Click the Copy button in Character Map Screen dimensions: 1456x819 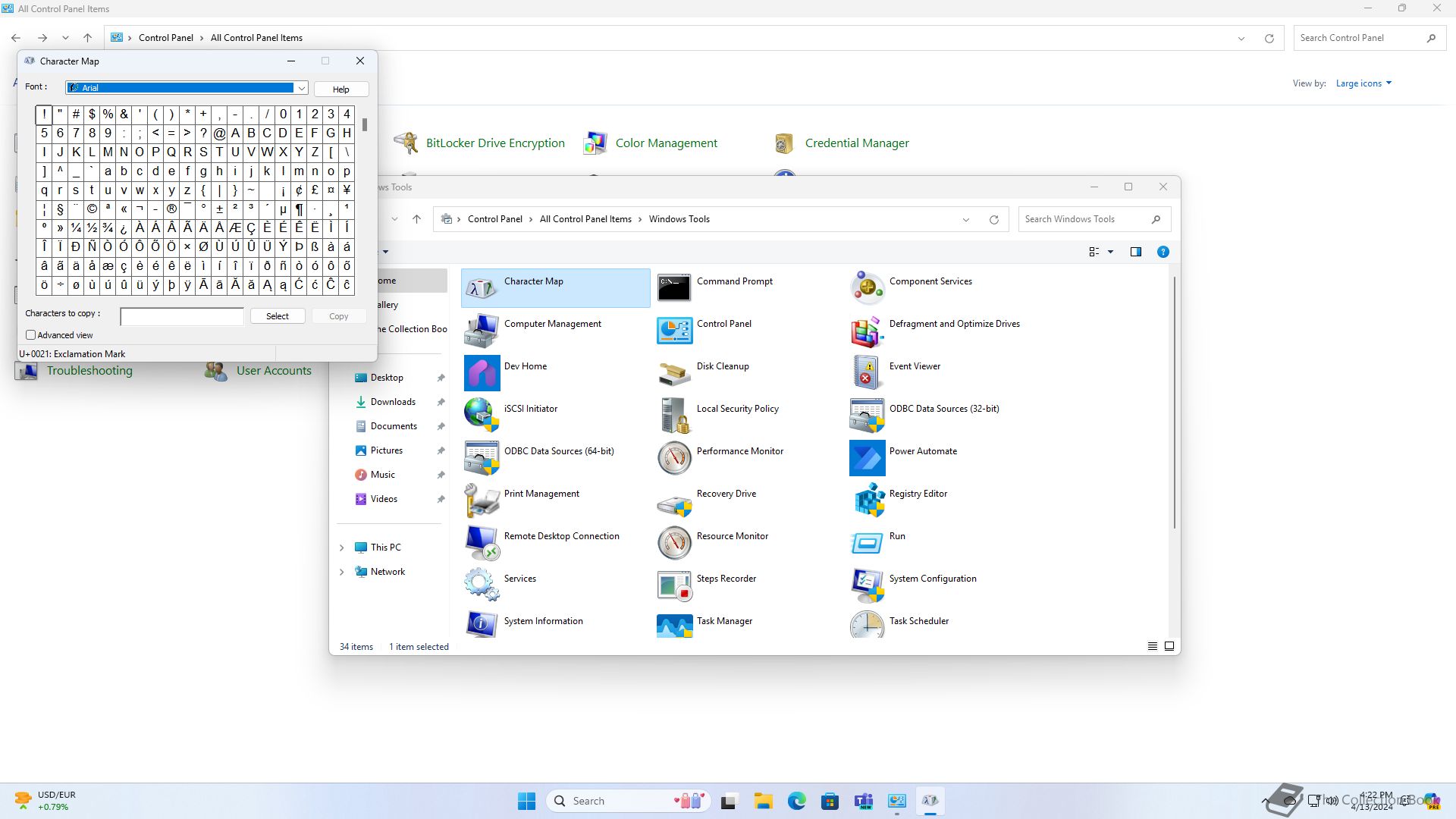(339, 316)
